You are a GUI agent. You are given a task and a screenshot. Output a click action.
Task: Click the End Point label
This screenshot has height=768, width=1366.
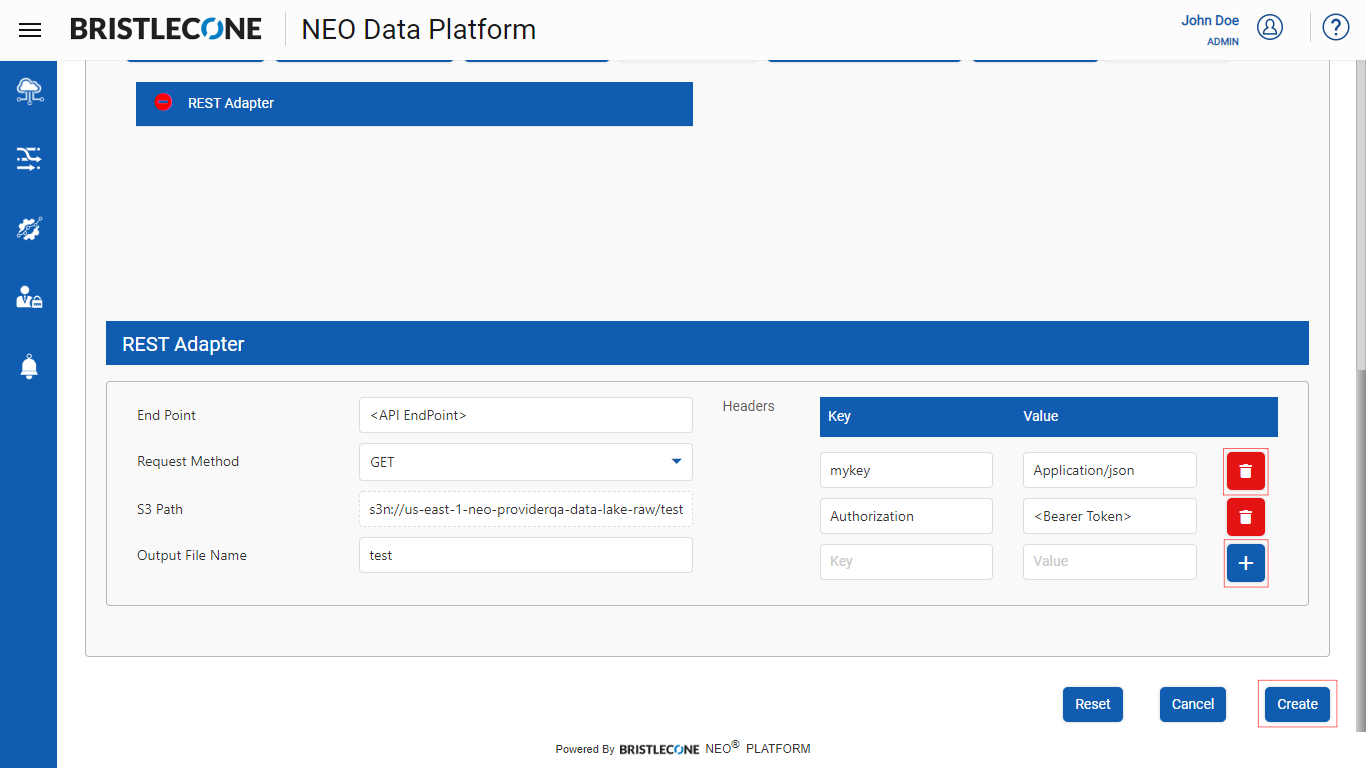pyautogui.click(x=166, y=415)
